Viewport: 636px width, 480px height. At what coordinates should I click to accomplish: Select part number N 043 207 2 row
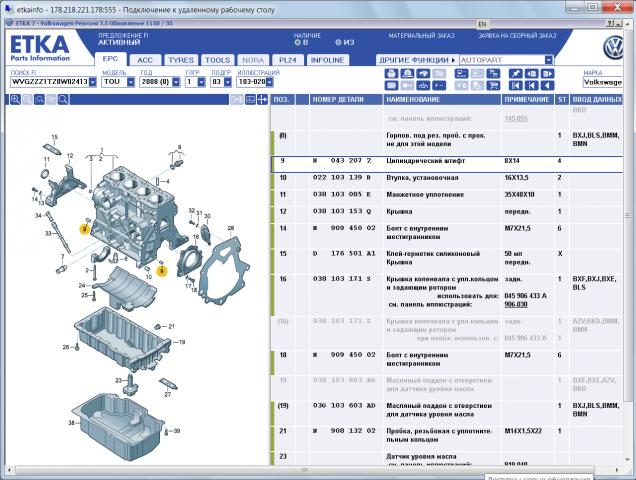446,164
